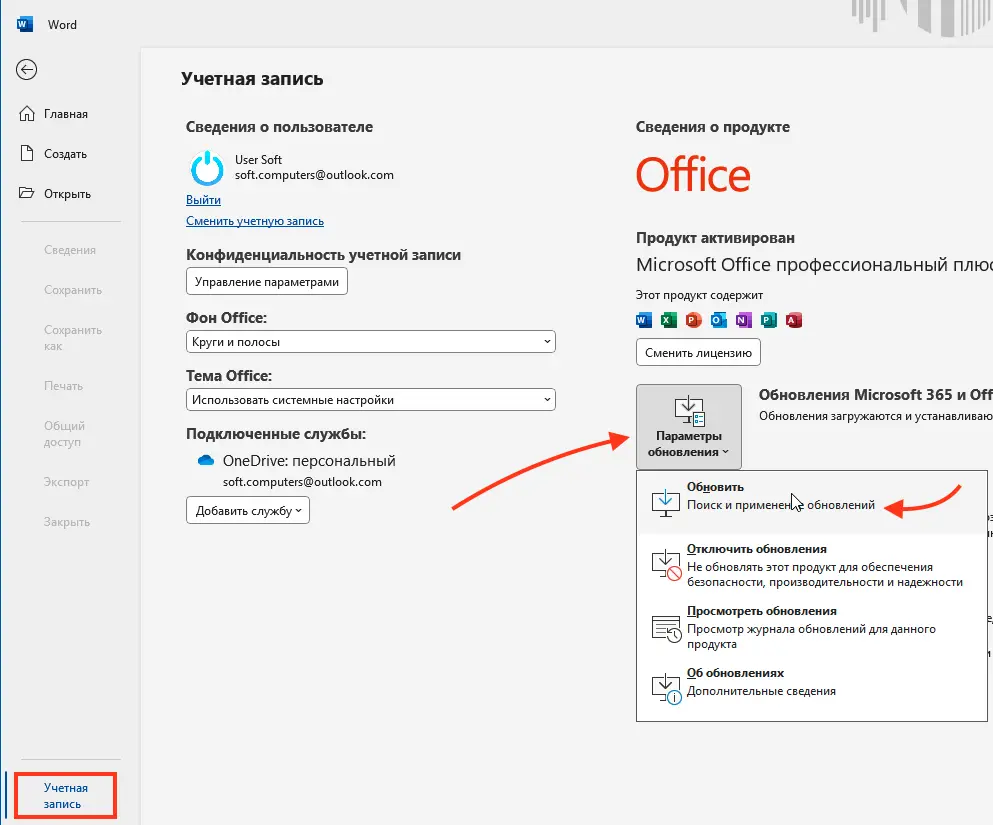993x825 pixels.
Task: Choose Просмотреть обновления menu entry
Action: (812, 627)
